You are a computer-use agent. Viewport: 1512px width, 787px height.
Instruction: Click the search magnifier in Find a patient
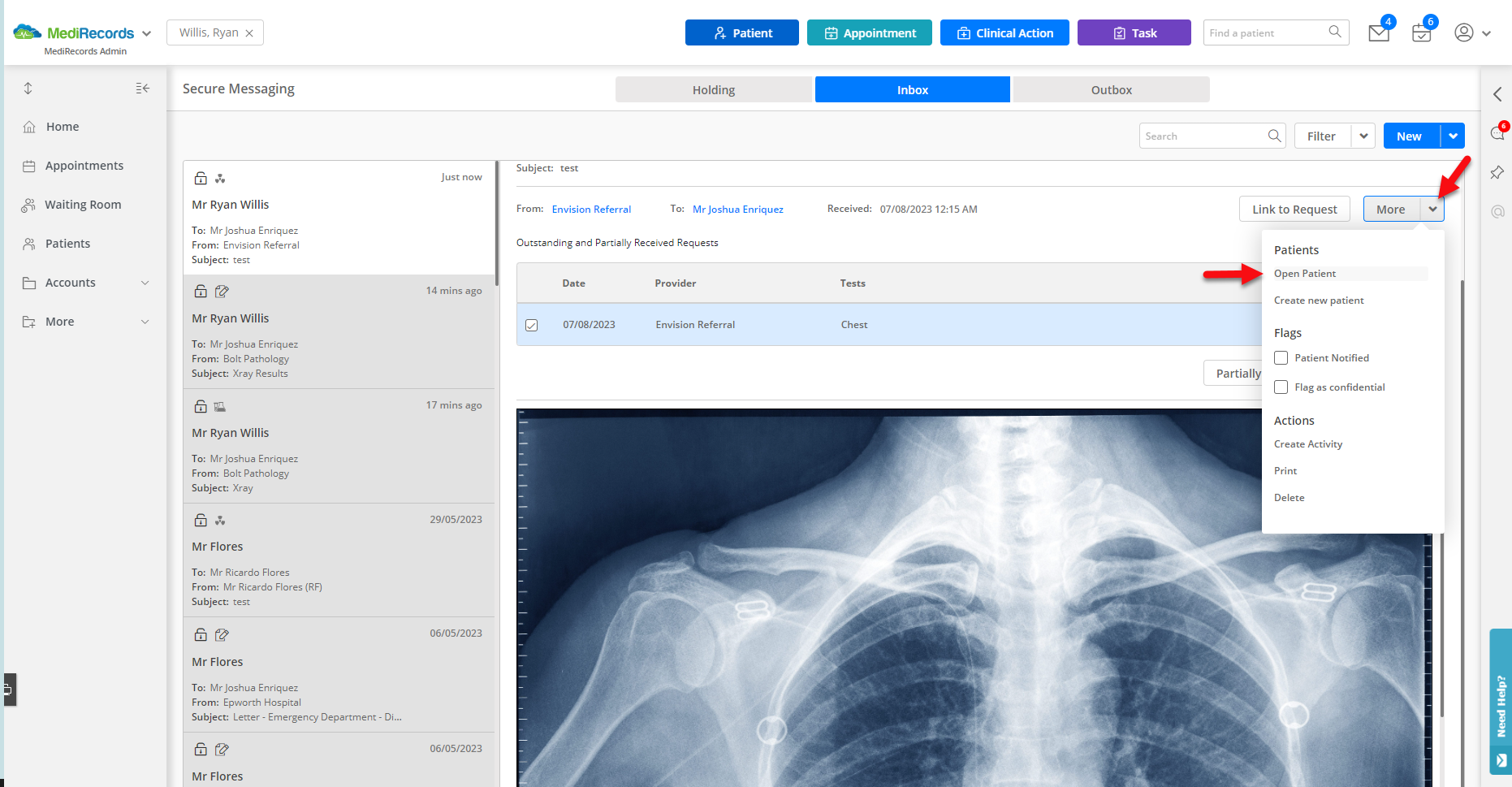[1335, 32]
